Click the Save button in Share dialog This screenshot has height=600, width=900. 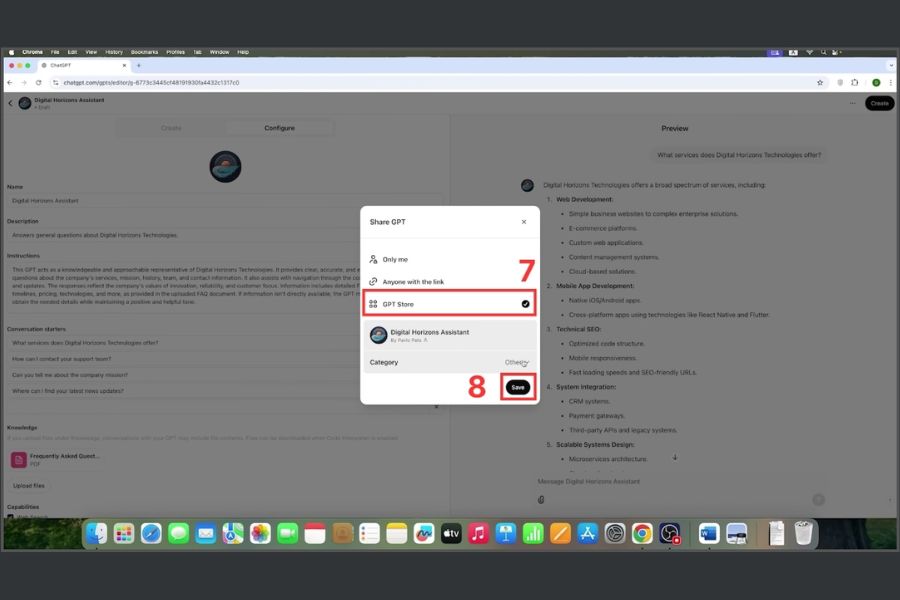[x=518, y=387]
